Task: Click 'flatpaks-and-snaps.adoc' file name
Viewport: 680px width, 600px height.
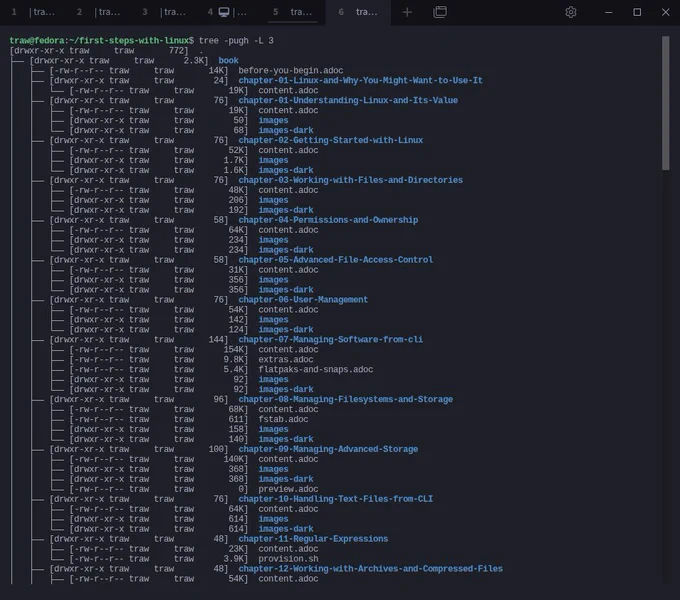Action: (316, 369)
